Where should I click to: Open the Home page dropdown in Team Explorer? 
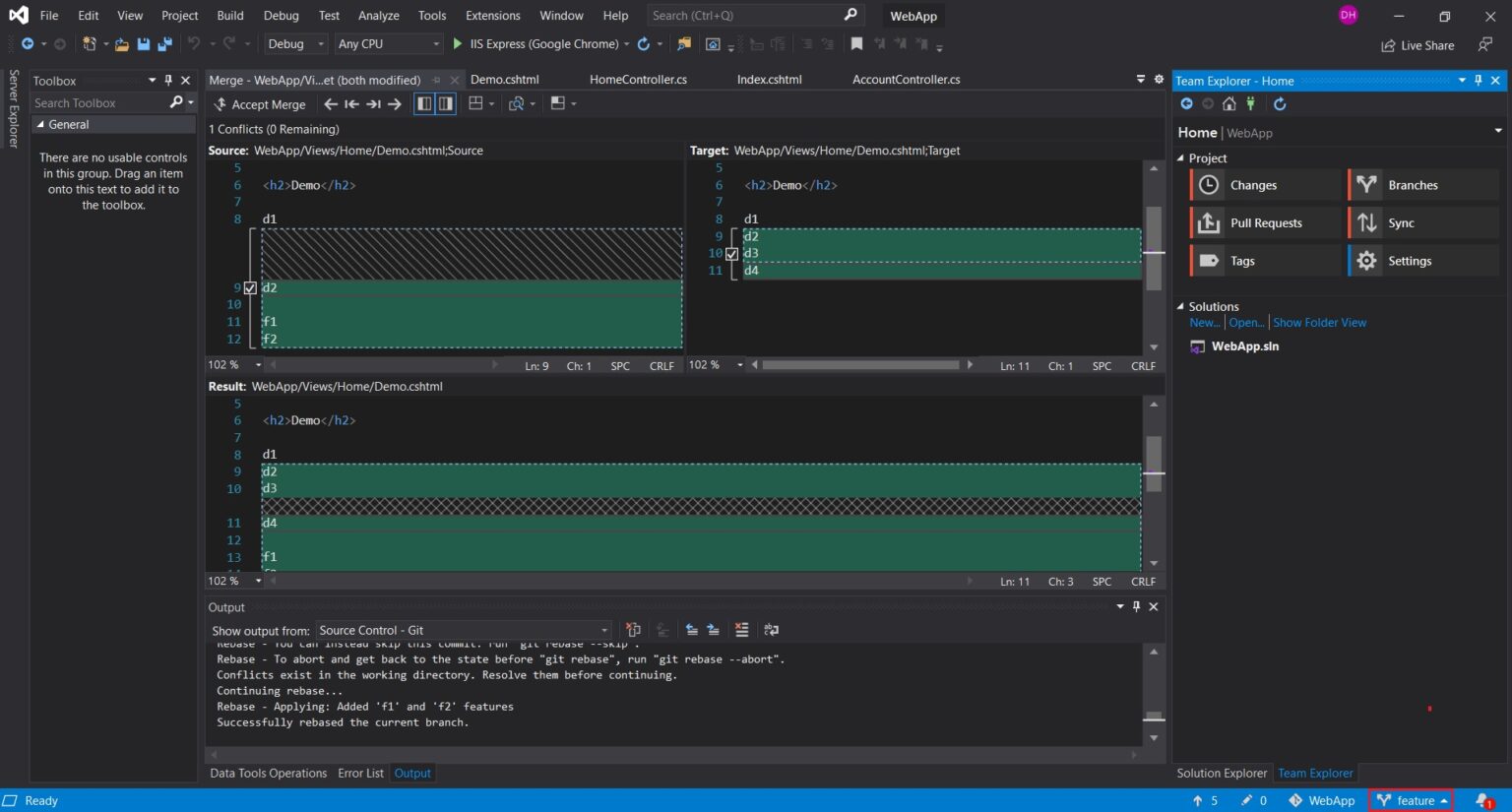(x=1497, y=132)
